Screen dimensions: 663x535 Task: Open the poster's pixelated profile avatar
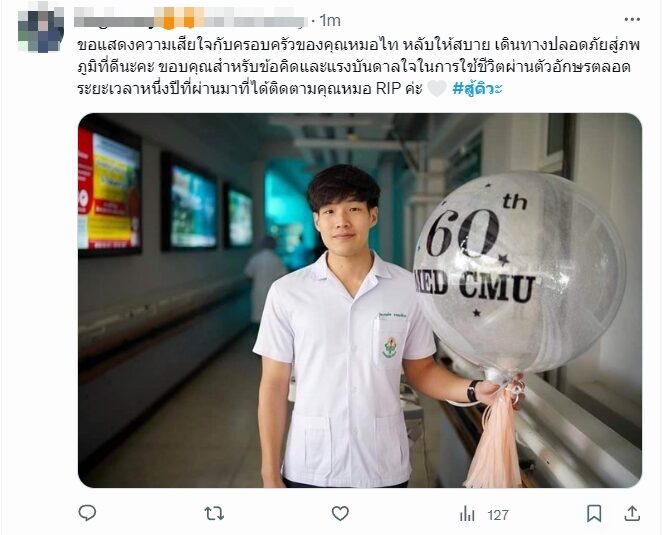tap(41, 29)
